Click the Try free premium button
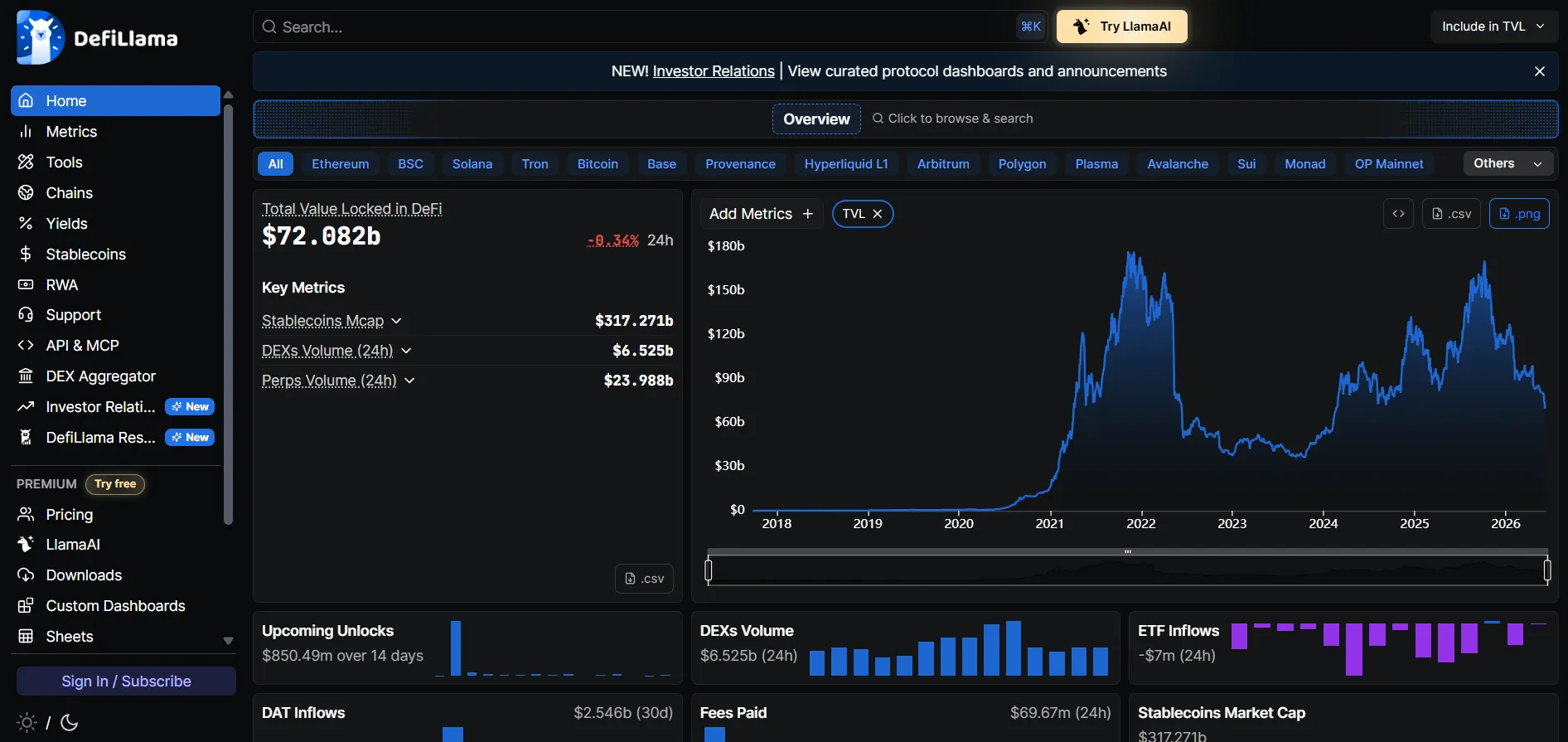 click(115, 483)
